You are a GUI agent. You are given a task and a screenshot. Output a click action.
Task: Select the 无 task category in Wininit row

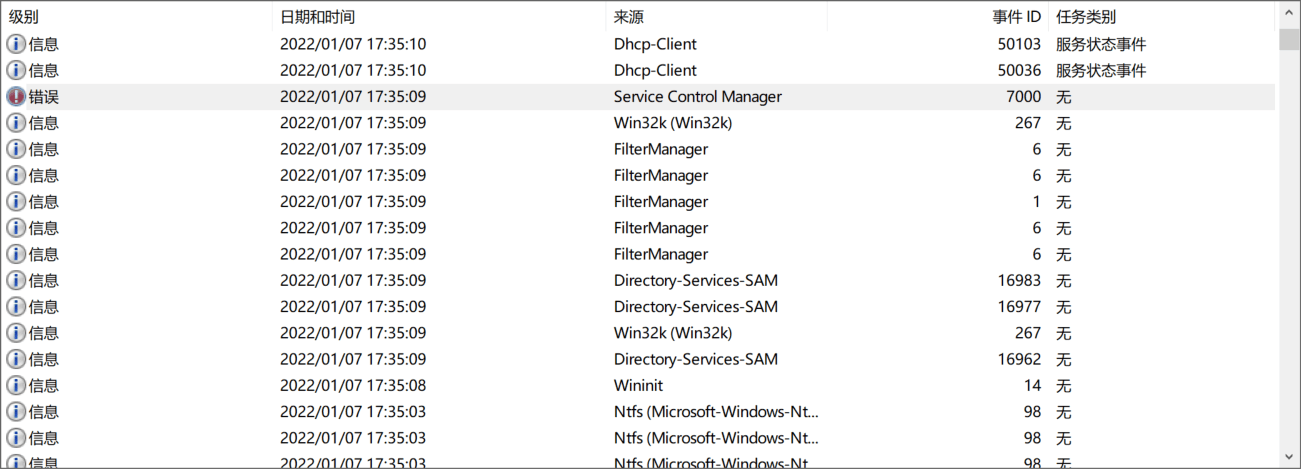coord(1064,385)
